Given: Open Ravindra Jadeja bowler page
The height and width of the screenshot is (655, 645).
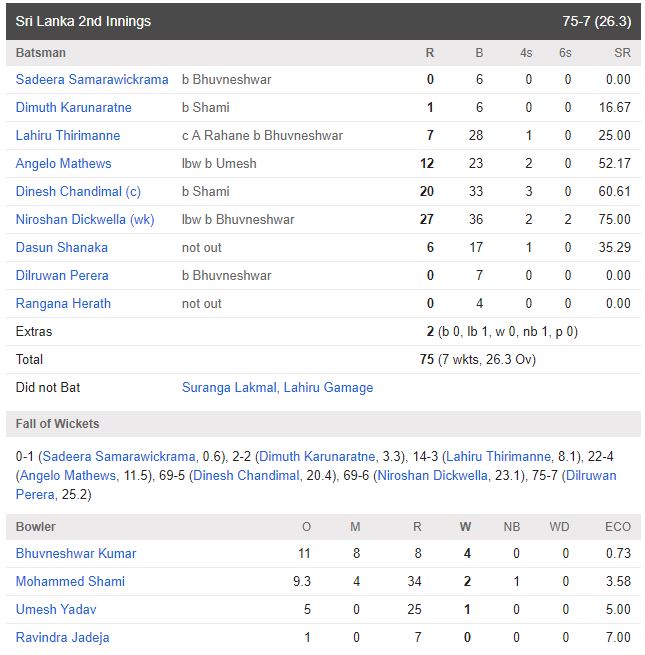Looking at the screenshot, I should tap(63, 637).
